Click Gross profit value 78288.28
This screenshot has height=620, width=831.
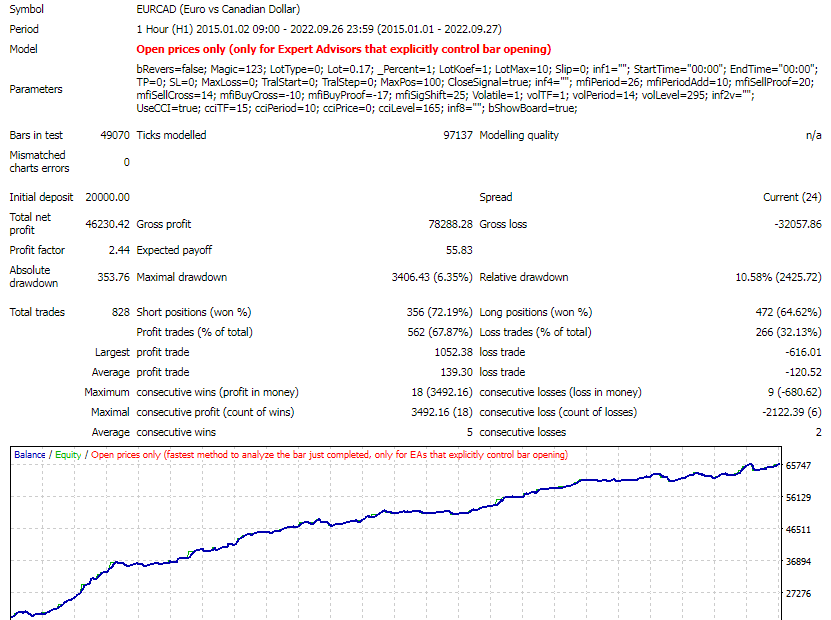coord(450,224)
